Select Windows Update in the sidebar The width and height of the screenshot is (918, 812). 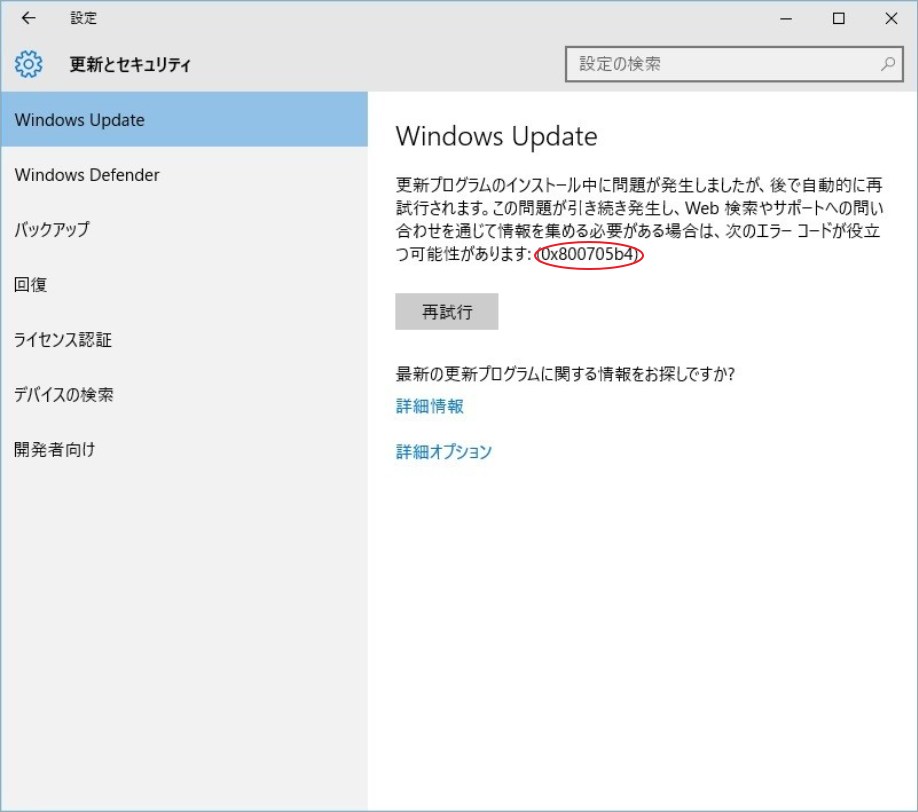pyautogui.click(x=80, y=119)
